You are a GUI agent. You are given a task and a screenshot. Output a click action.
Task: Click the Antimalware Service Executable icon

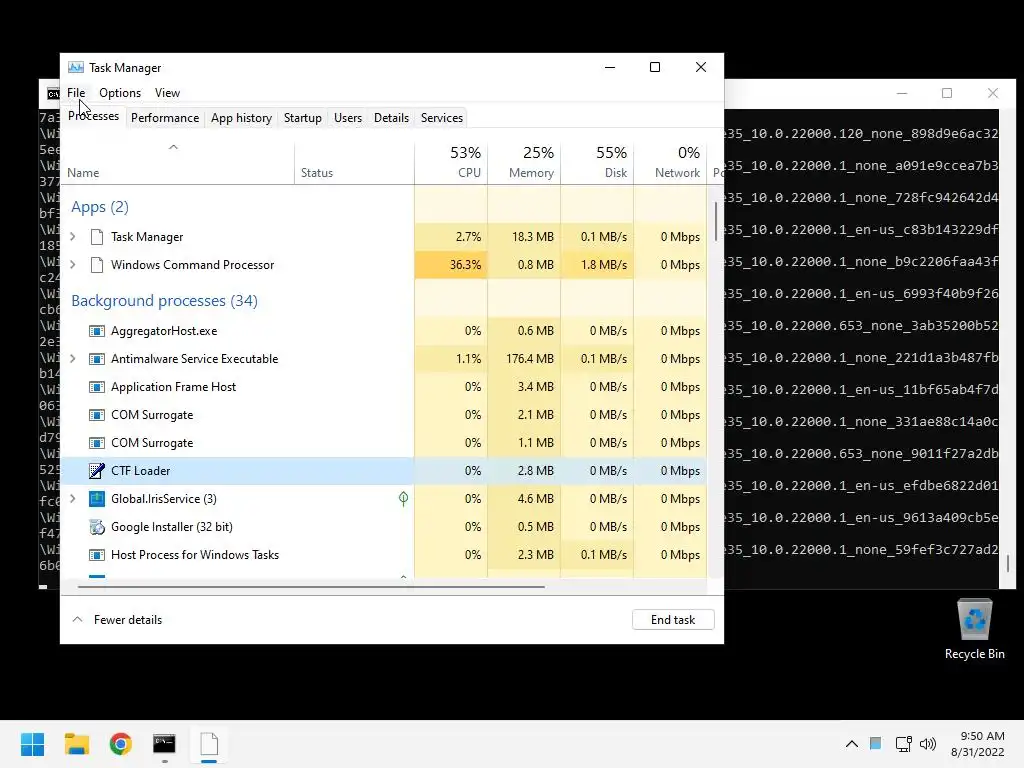click(97, 359)
